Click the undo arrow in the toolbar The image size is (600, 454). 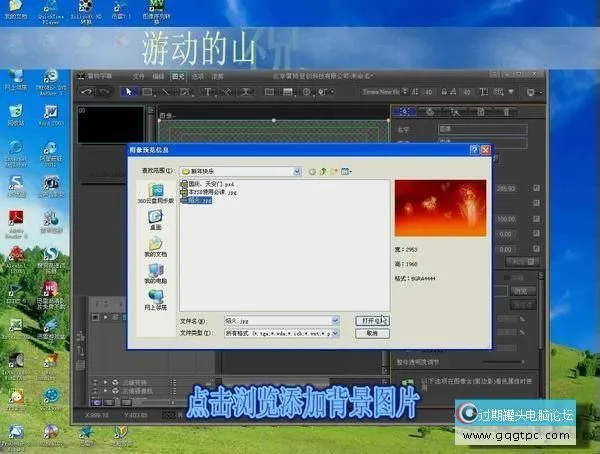(87, 92)
